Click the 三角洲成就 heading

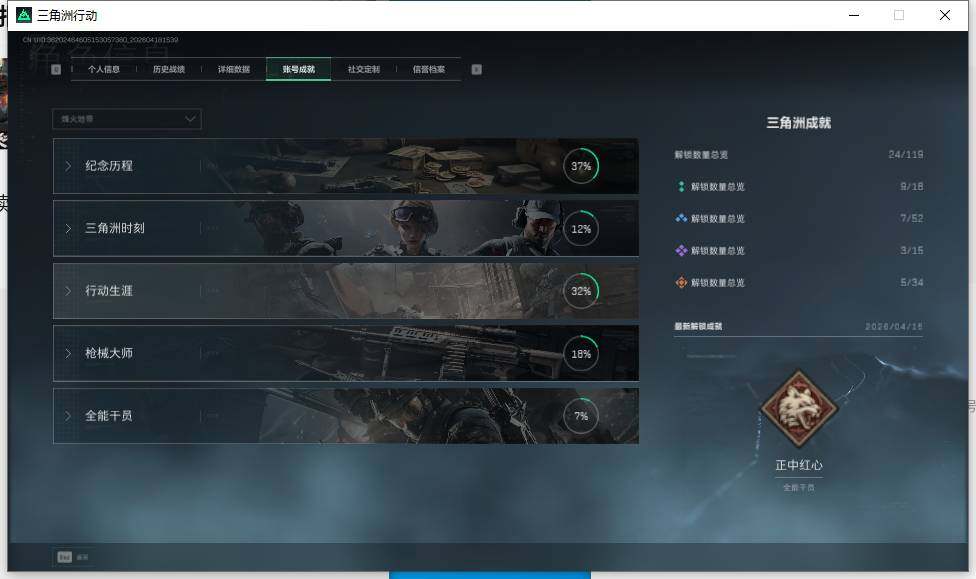[x=799, y=123]
